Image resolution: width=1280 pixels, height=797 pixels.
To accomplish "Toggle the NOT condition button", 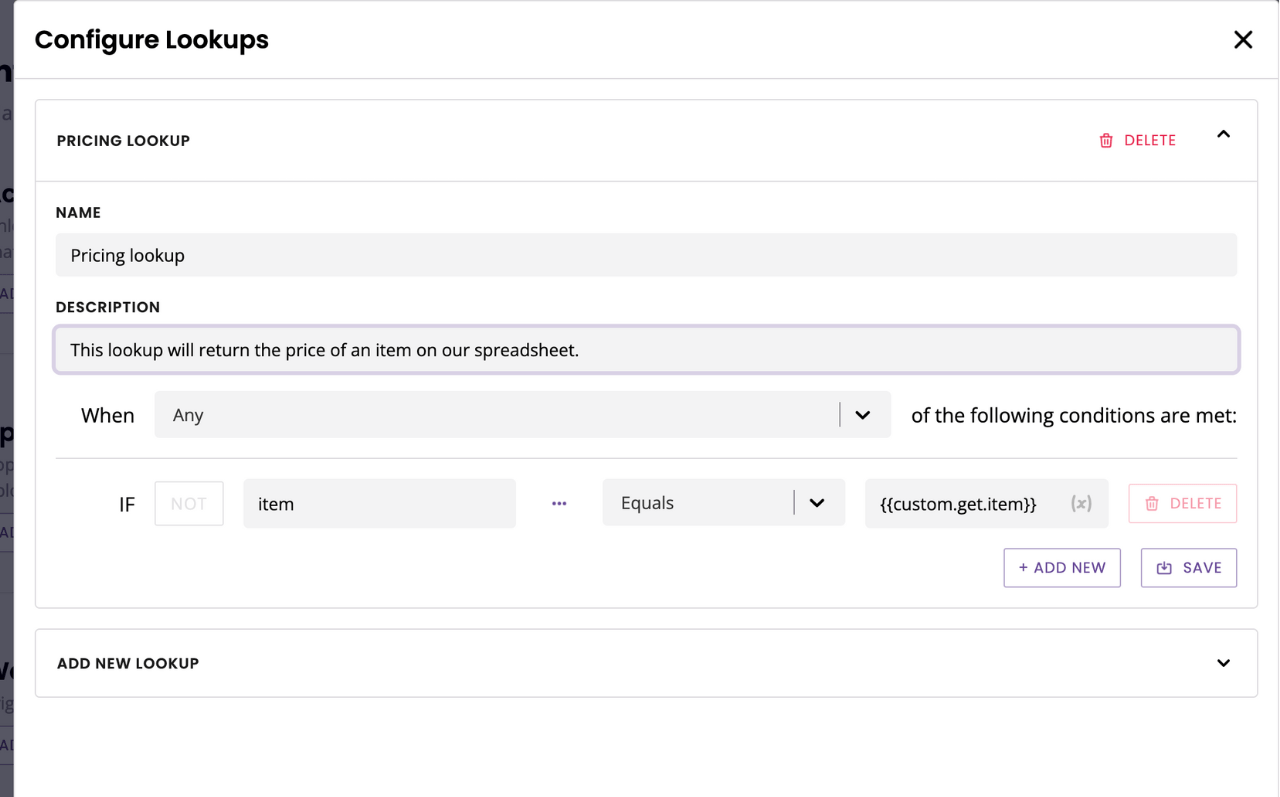I will tap(189, 504).
